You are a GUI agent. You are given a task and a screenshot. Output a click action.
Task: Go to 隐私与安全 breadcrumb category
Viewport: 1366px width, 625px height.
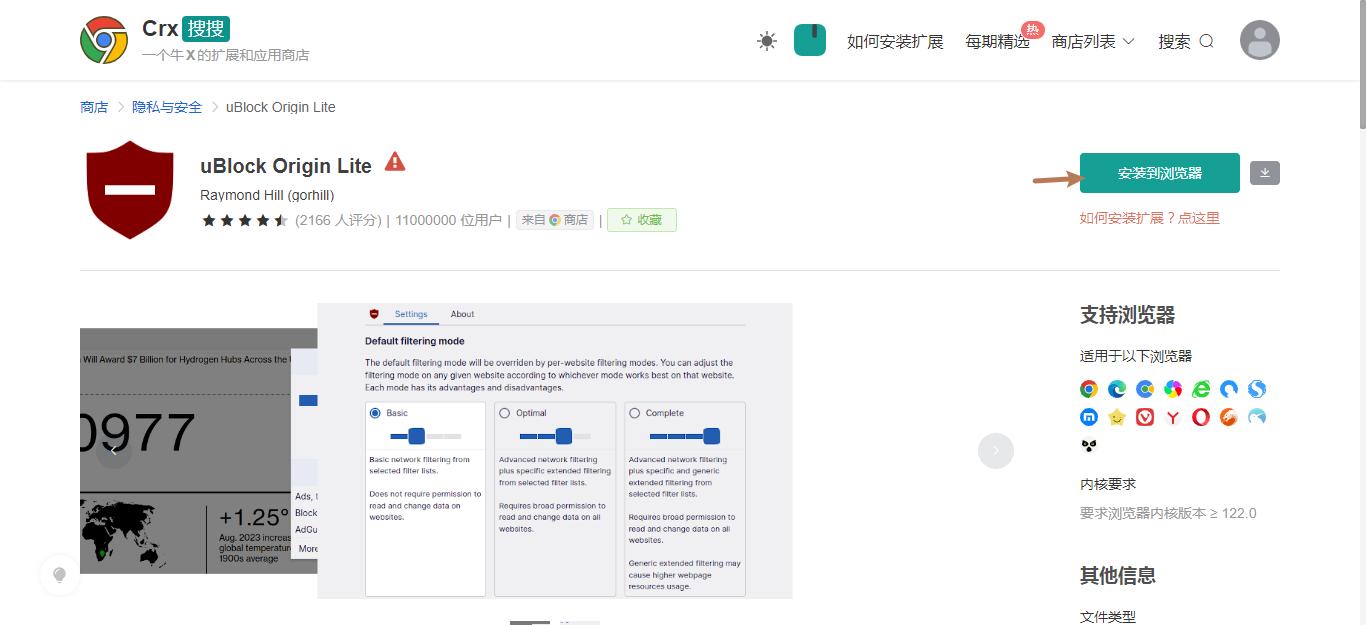point(167,107)
